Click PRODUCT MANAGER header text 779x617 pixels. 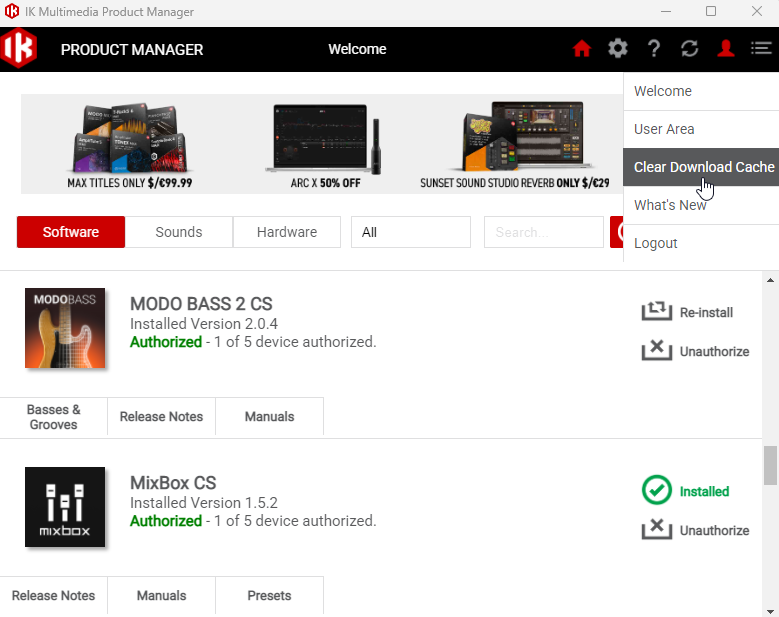point(132,50)
